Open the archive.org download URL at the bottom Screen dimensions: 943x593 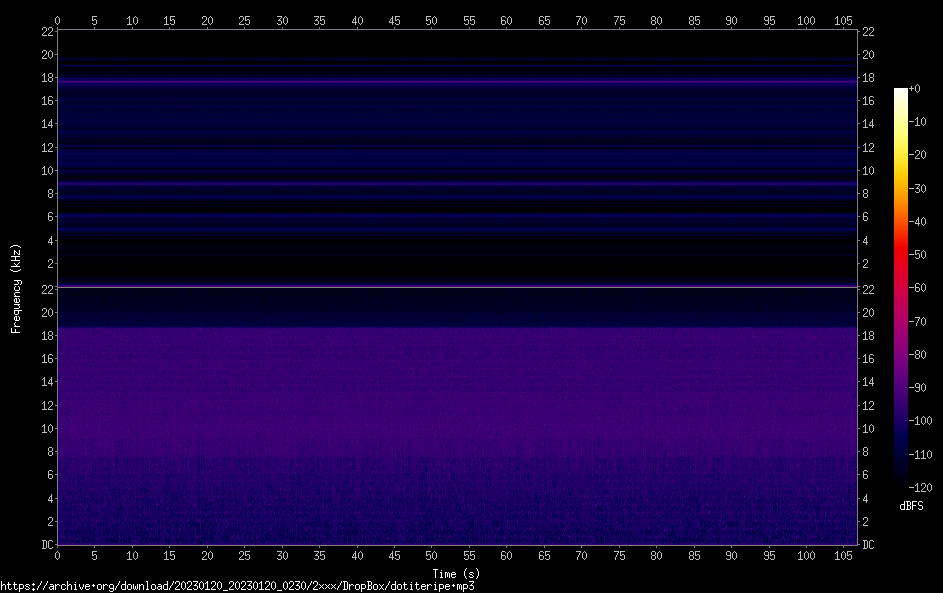pos(237,586)
